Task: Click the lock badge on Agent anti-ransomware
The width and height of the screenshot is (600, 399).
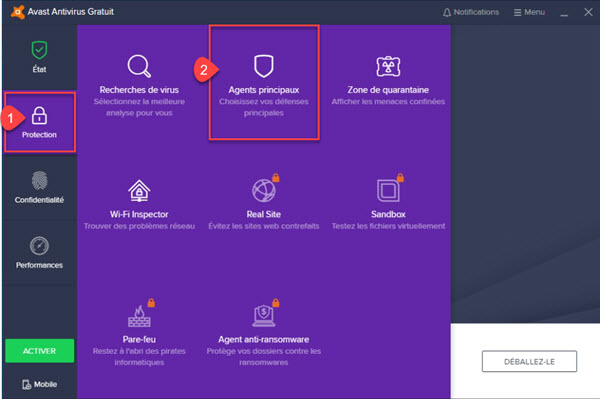Action: coord(276,303)
